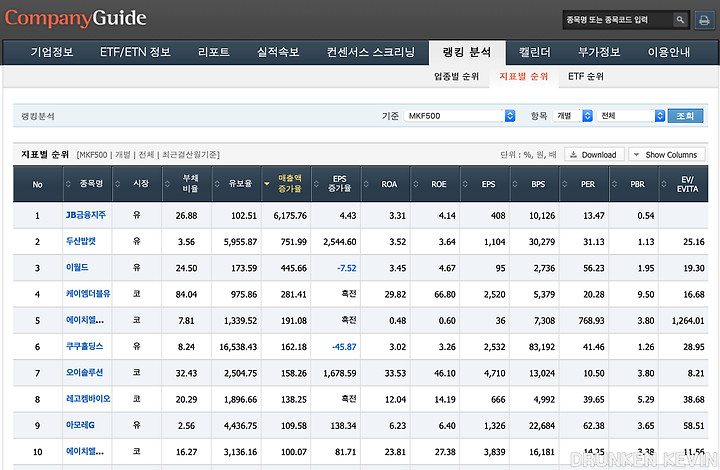This screenshot has height=470, width=720.
Task: Sort by 유보율 column sort icon
Action: coord(217,184)
